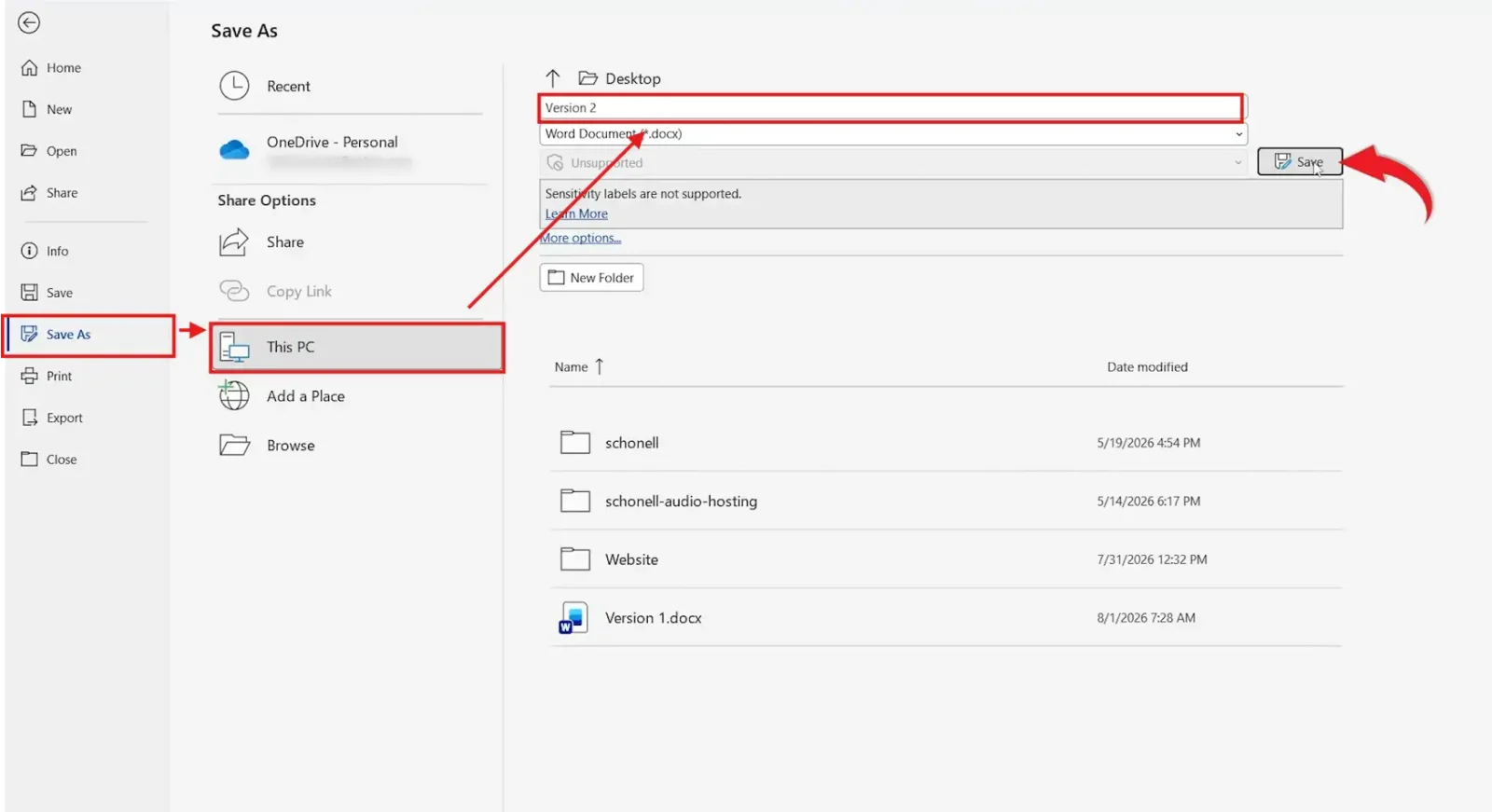This screenshot has width=1492, height=812.
Task: Sort files by Name column
Action: [x=579, y=367]
